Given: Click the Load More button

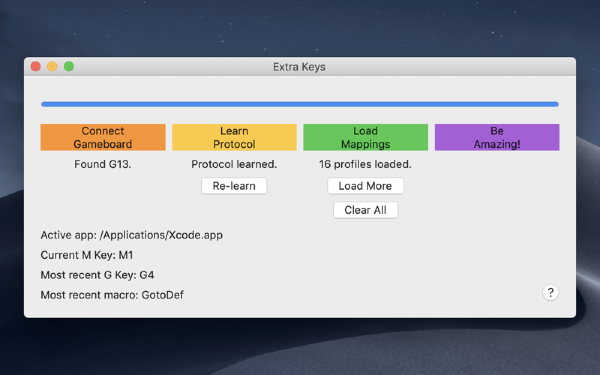Looking at the screenshot, I should [365, 186].
